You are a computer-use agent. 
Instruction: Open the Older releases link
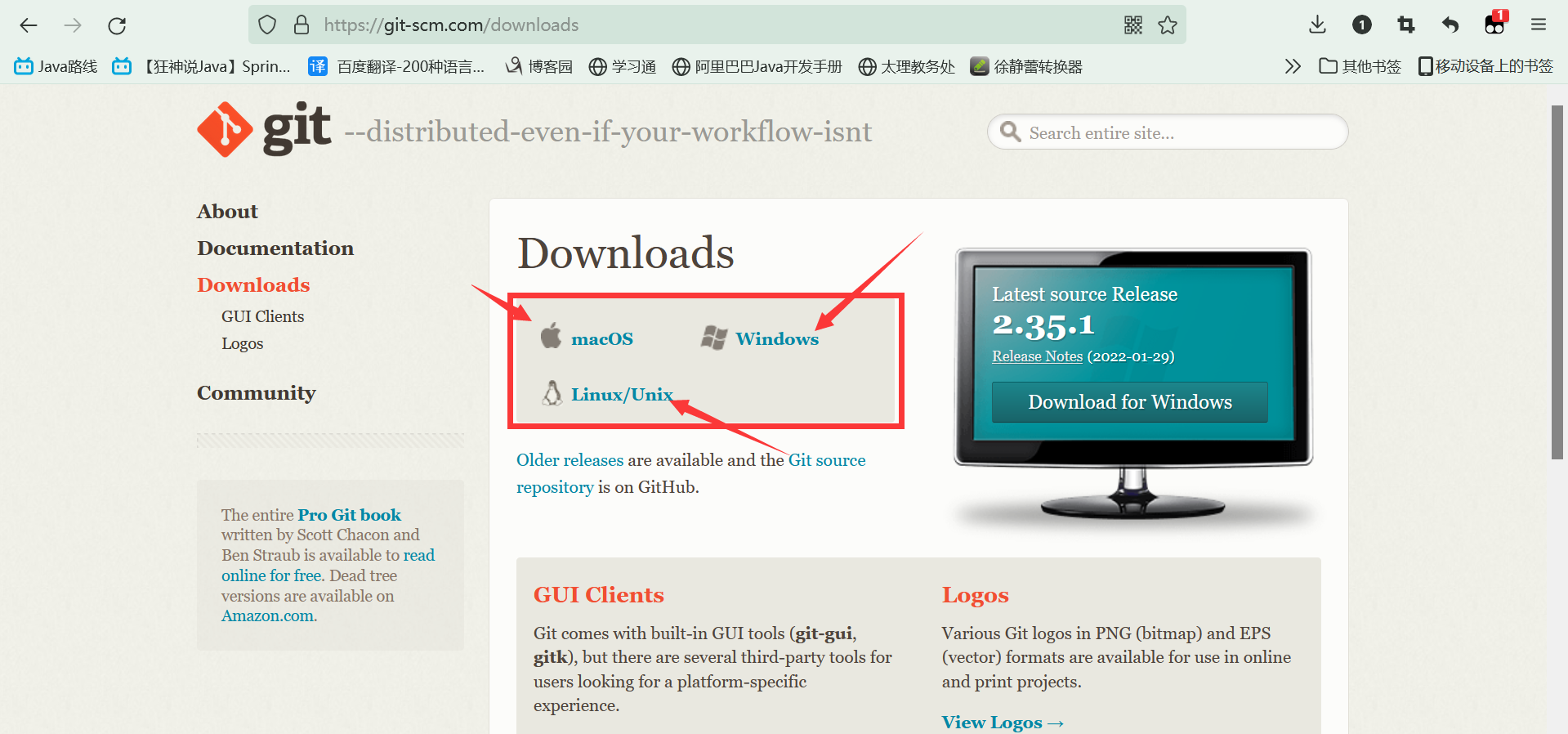click(570, 460)
